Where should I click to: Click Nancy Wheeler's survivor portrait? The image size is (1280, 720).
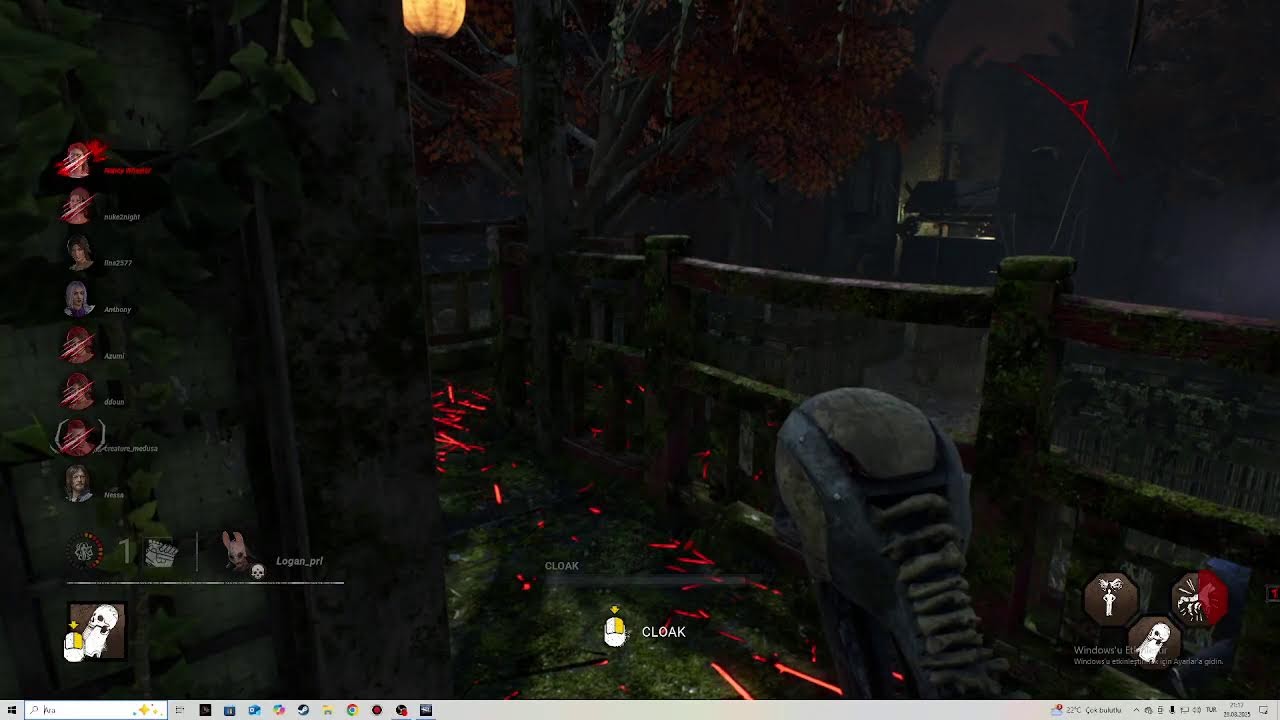click(79, 160)
